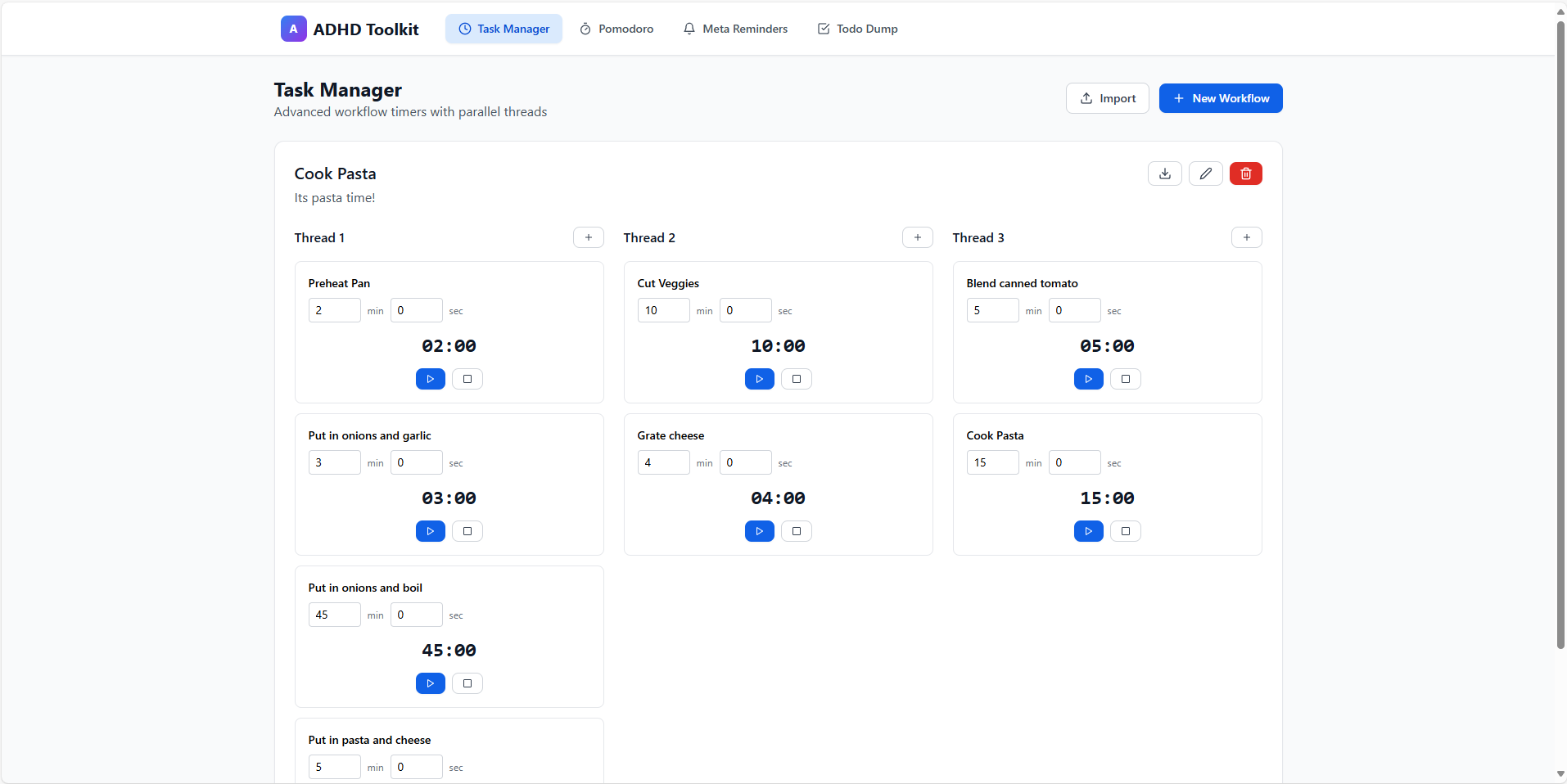Add a task to Thread 1
The height and width of the screenshot is (784, 1567).
pyautogui.click(x=589, y=237)
